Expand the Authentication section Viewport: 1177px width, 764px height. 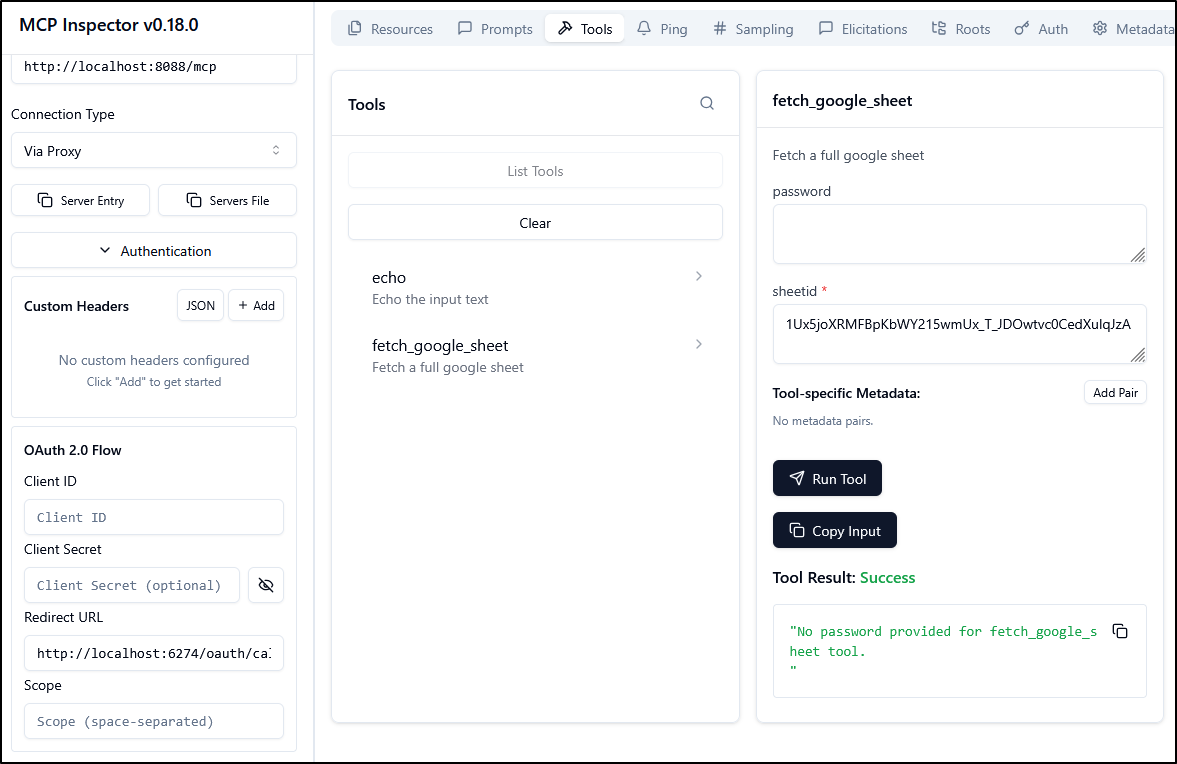point(154,251)
